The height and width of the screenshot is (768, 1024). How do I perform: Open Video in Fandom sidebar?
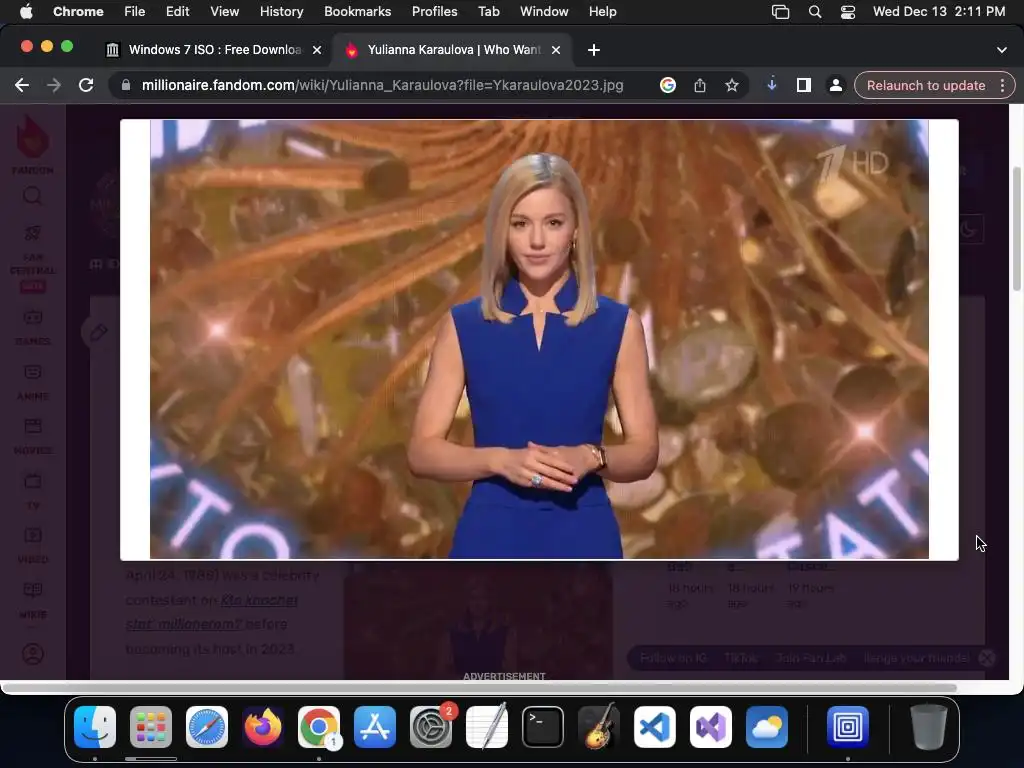point(33,545)
